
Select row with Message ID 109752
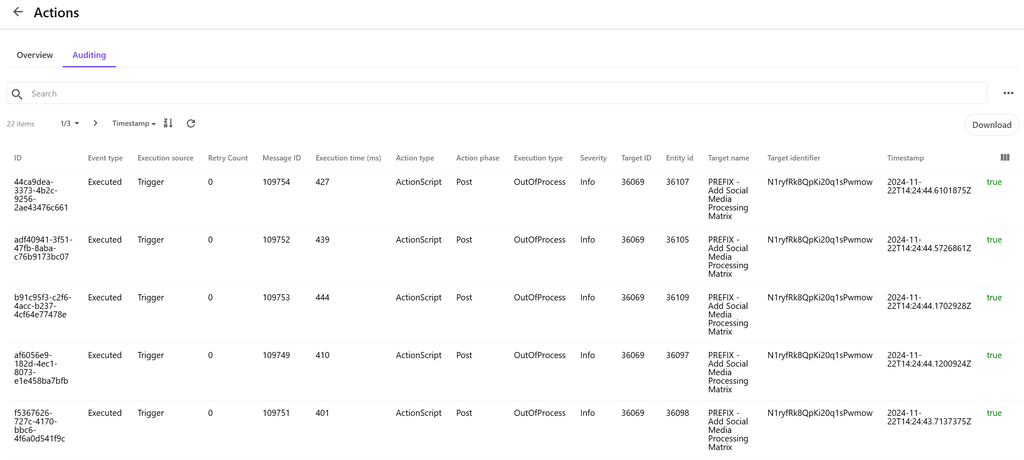click(x=276, y=240)
